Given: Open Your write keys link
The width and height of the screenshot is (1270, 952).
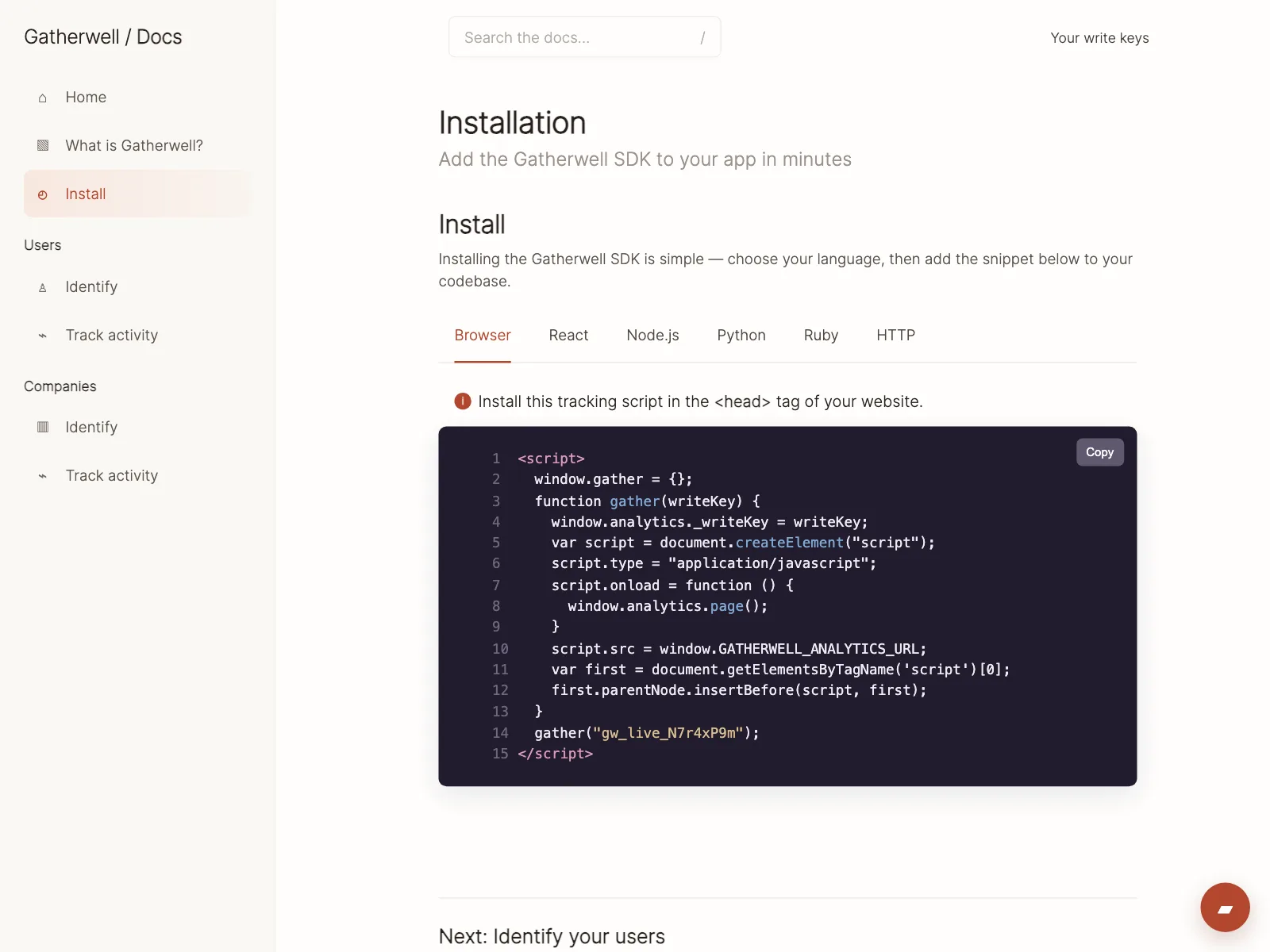Looking at the screenshot, I should point(1099,38).
